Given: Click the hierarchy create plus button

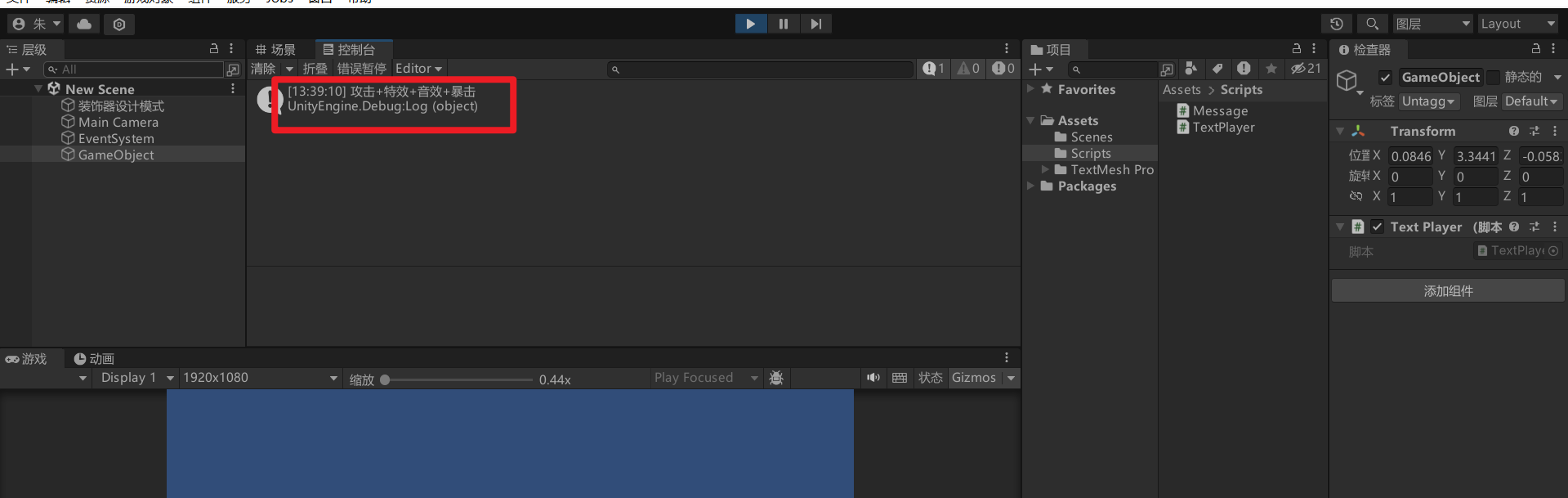Looking at the screenshot, I should click(x=17, y=70).
